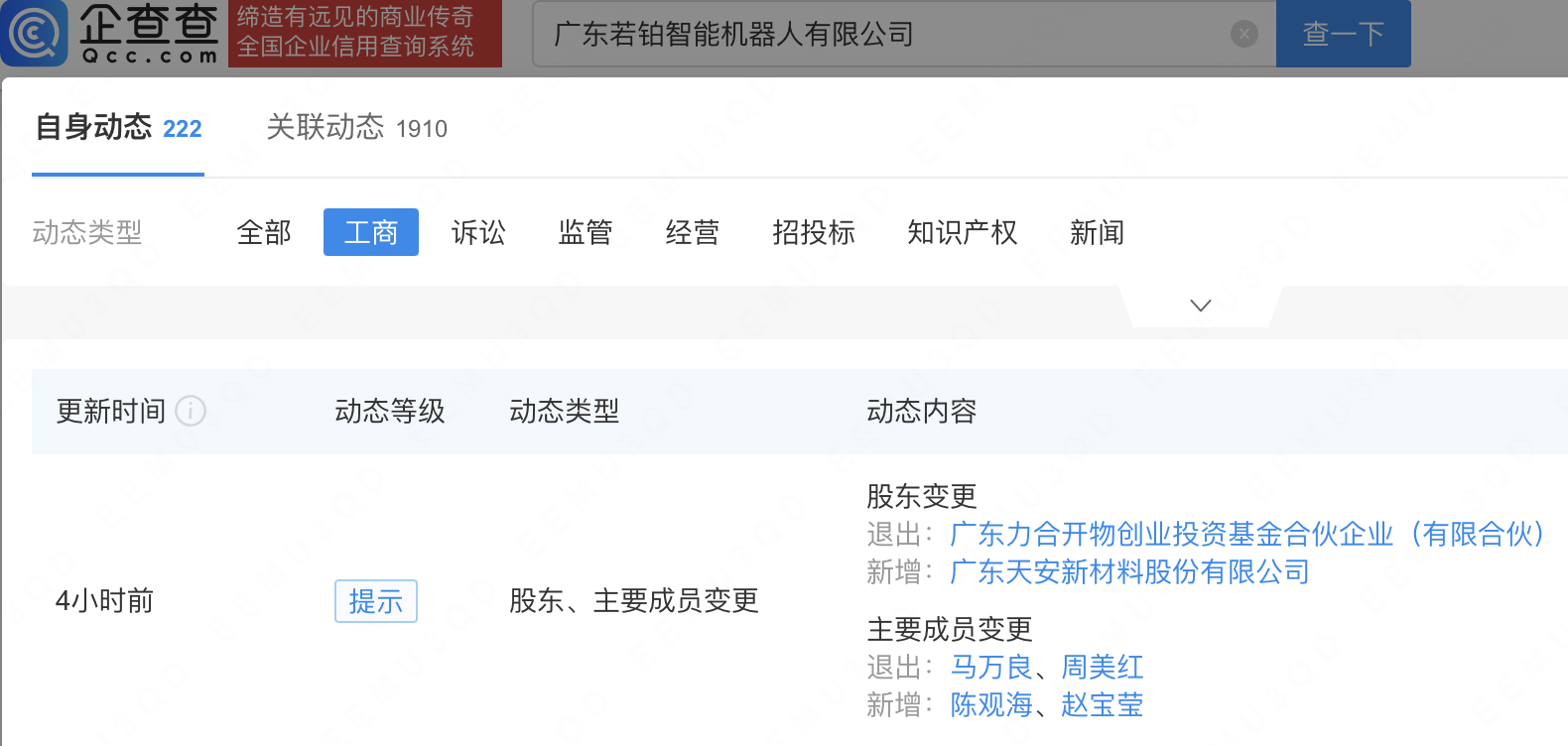Select the 全部 filter

click(264, 232)
